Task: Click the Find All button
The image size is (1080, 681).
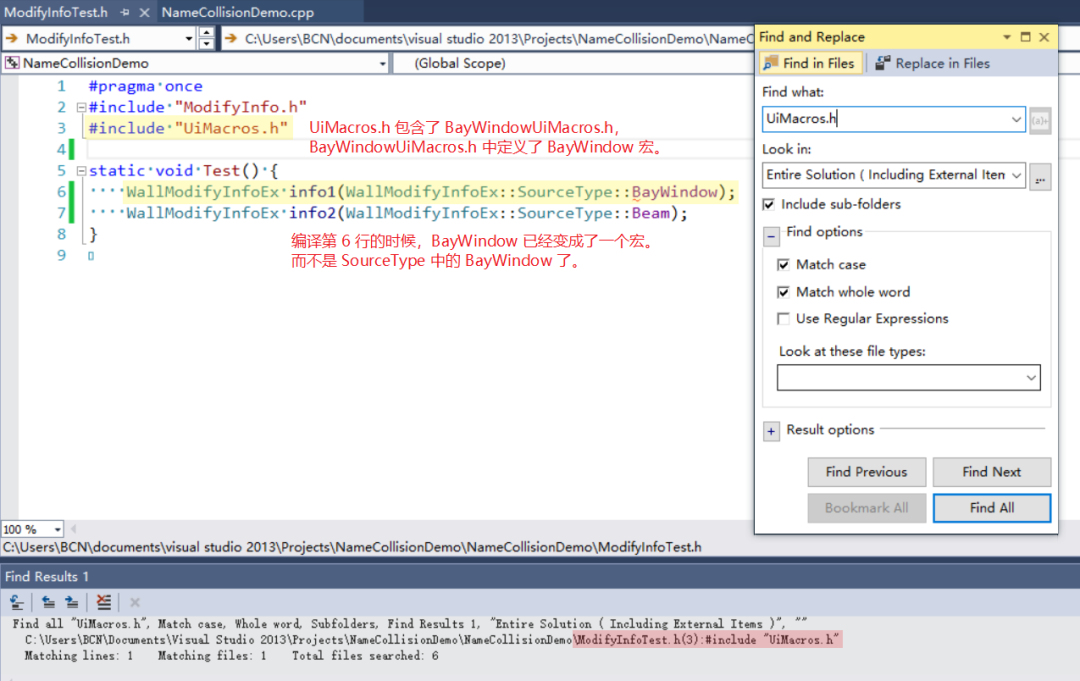Action: pos(991,507)
